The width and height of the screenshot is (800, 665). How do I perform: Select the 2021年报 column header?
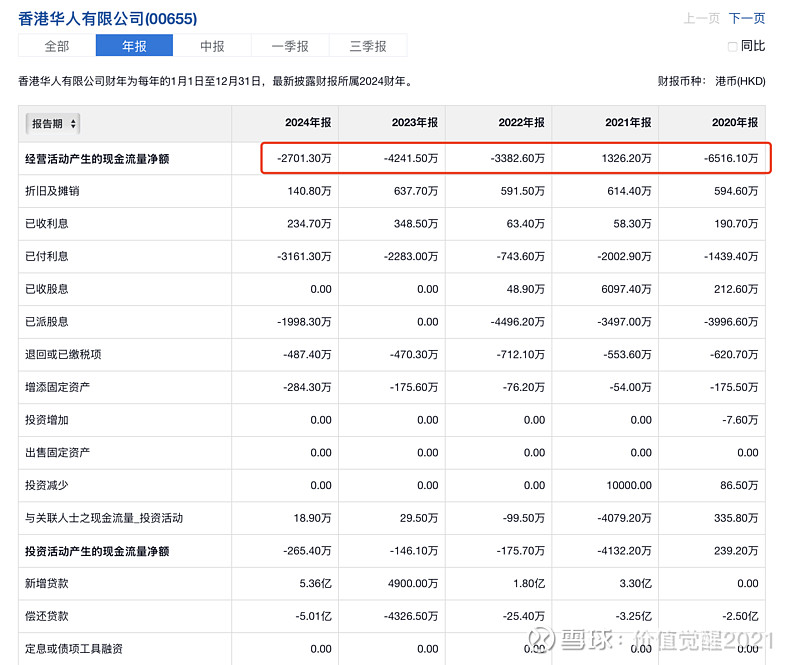(628, 122)
